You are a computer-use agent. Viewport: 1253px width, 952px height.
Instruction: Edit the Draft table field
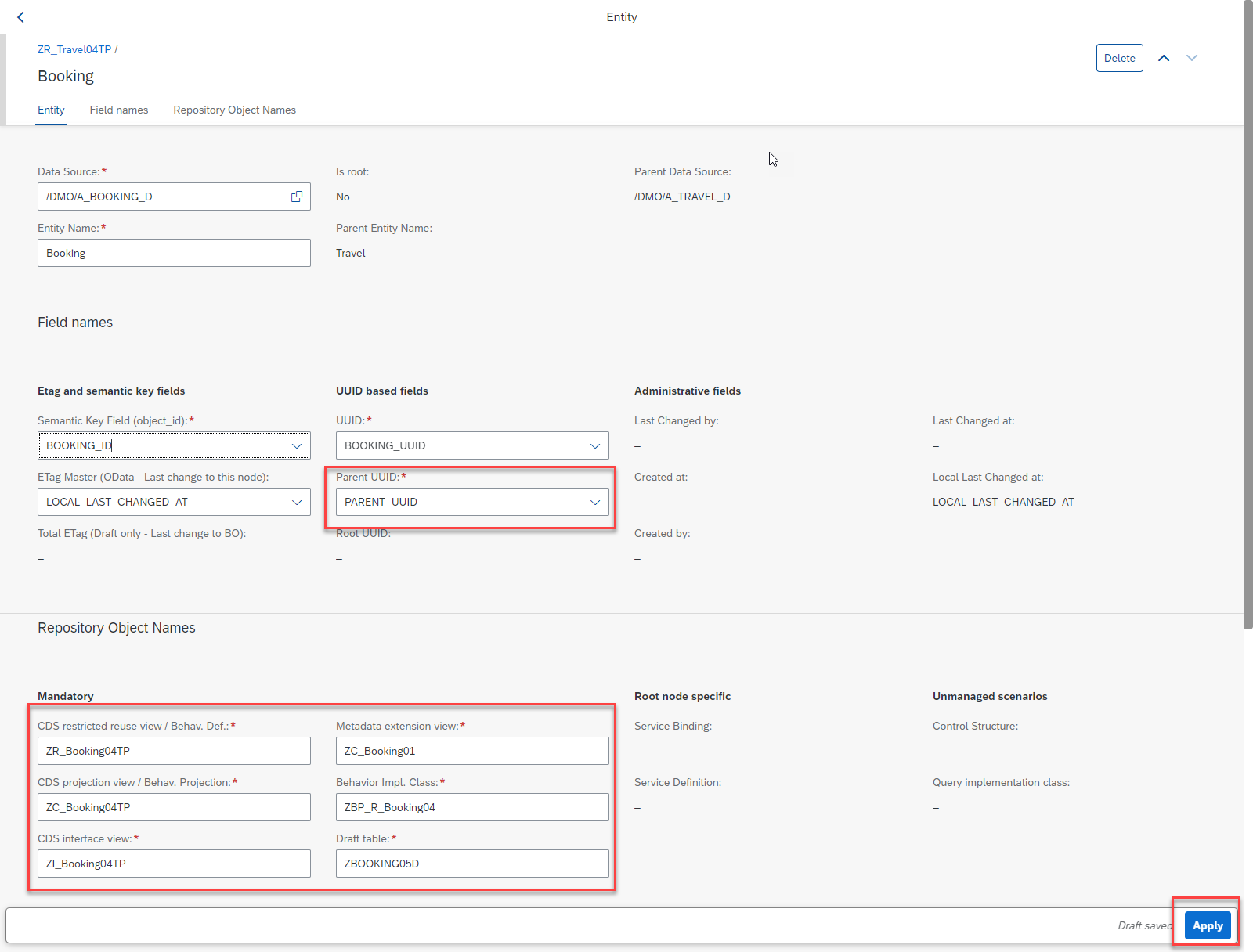click(x=472, y=864)
